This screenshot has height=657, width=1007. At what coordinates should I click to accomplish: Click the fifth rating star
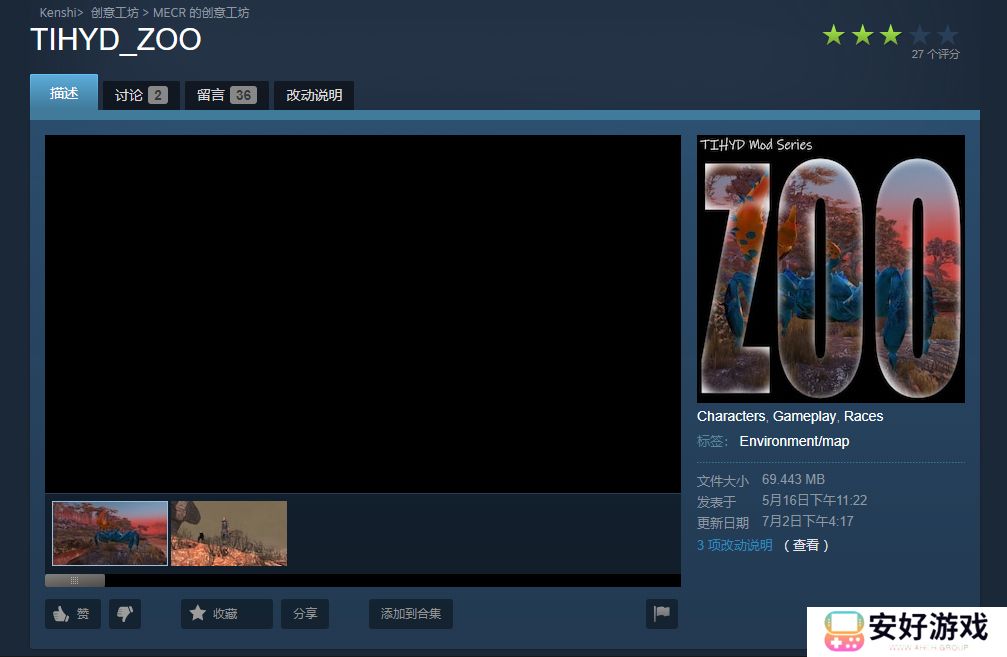948,33
